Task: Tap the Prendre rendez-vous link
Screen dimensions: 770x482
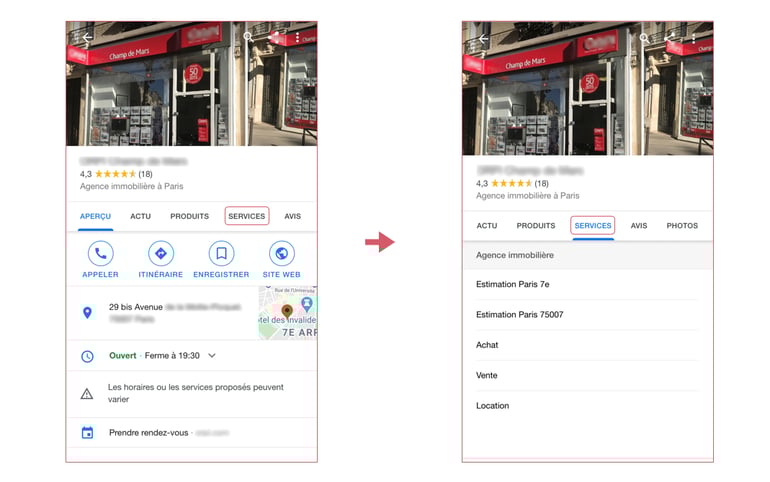Action: pos(149,433)
